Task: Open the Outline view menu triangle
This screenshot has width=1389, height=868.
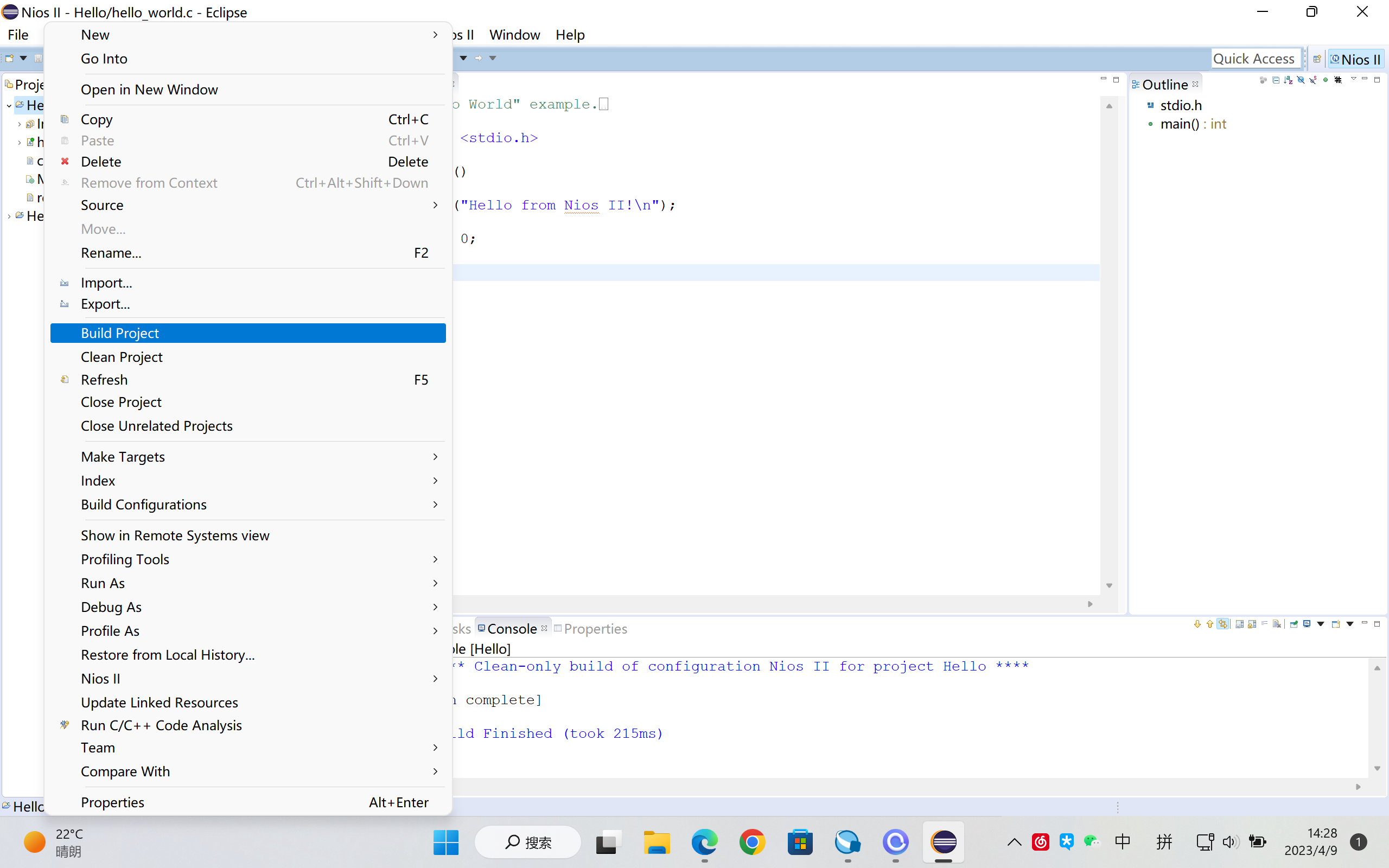Action: [1353, 79]
